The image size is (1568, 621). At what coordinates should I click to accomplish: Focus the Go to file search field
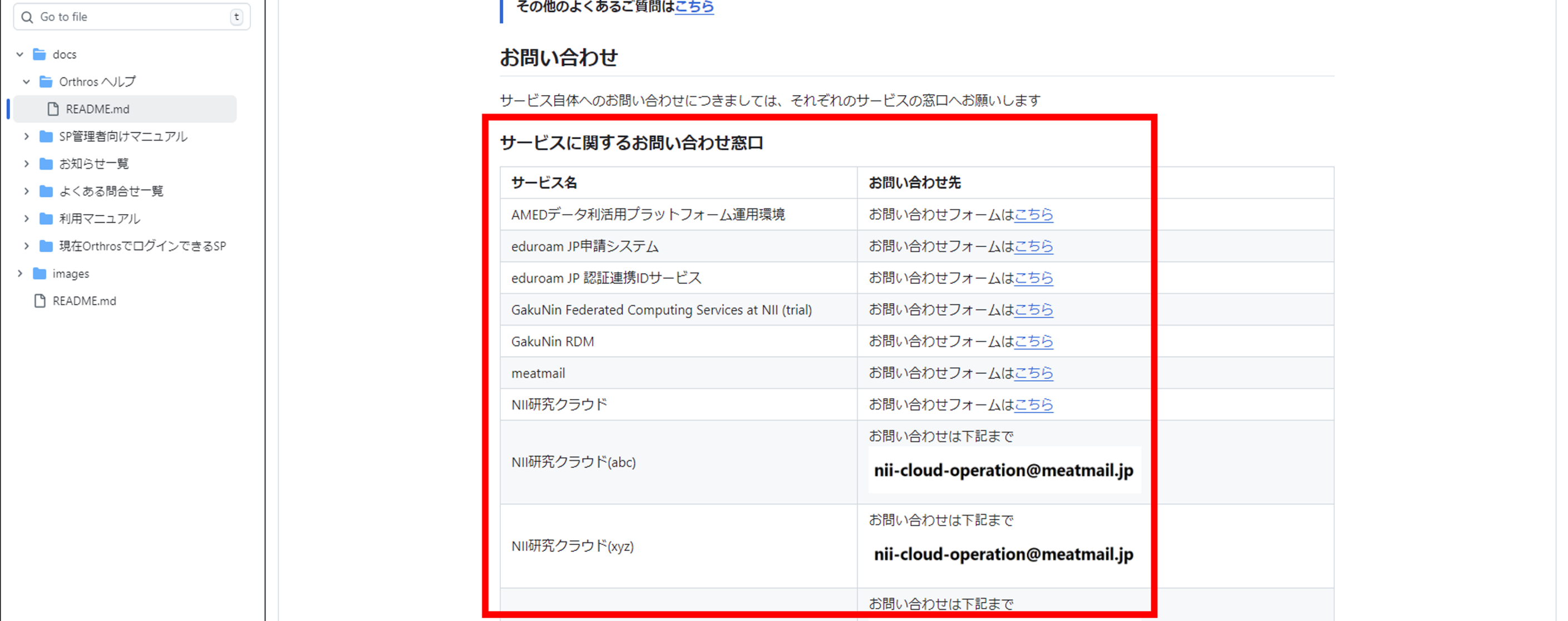pyautogui.click(x=131, y=17)
